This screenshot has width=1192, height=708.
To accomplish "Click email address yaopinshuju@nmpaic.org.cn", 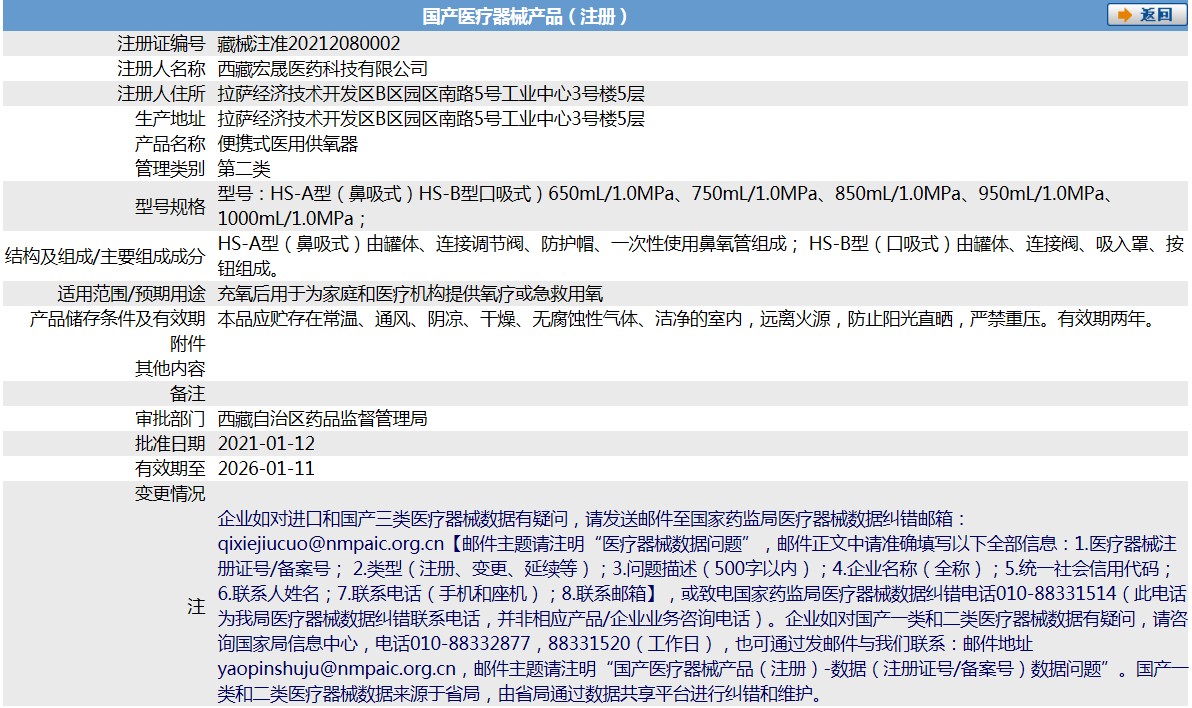I will (337, 669).
